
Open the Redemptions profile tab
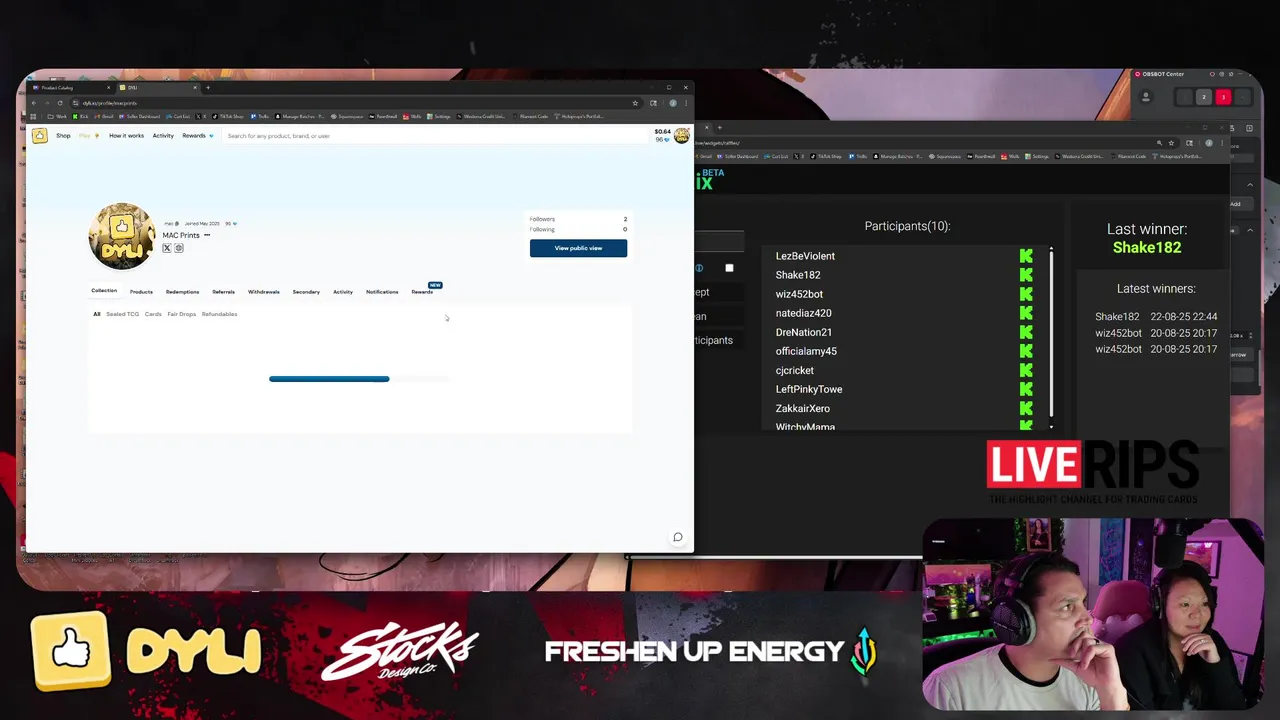pyautogui.click(x=182, y=292)
